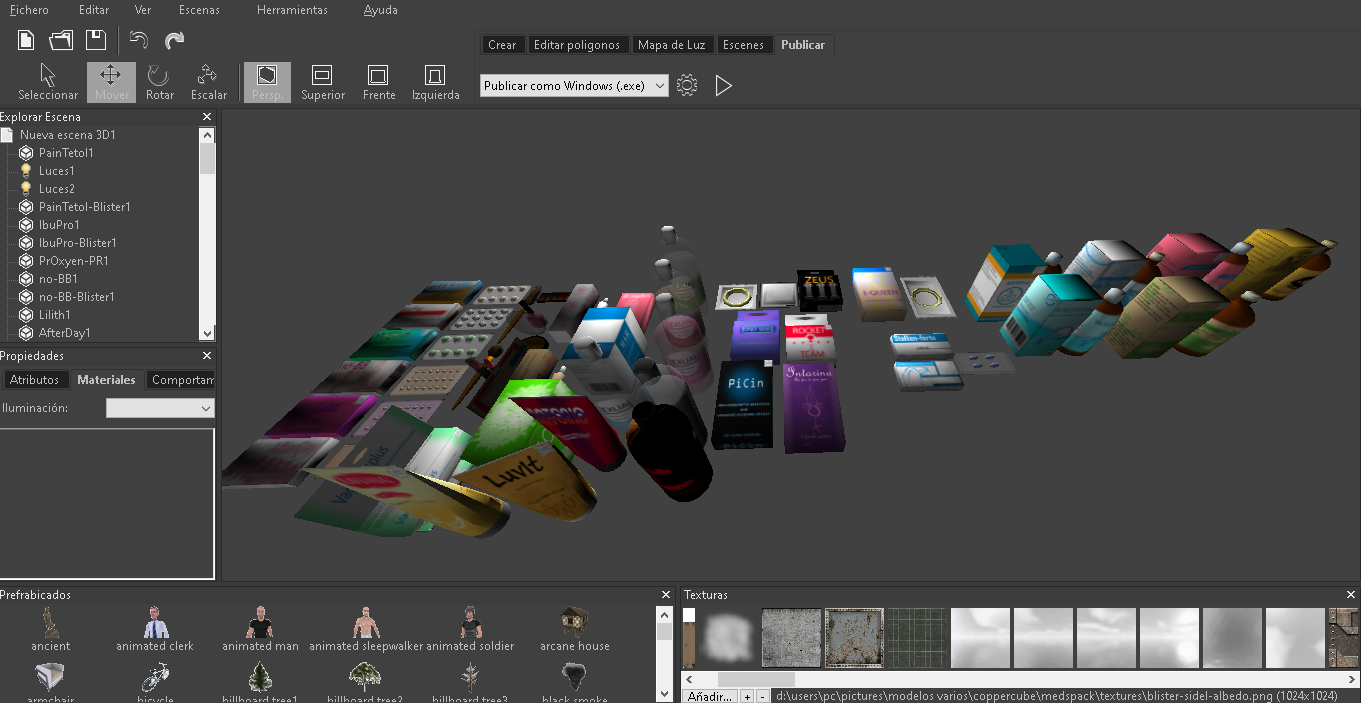Switch viewport to Izquierda view
This screenshot has width=1361, height=703.
tap(435, 82)
